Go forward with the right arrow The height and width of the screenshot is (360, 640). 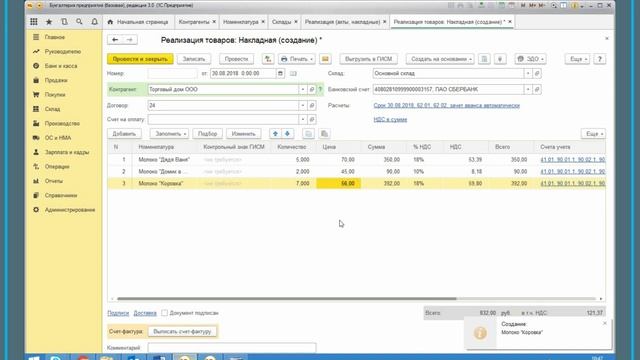click(x=130, y=40)
